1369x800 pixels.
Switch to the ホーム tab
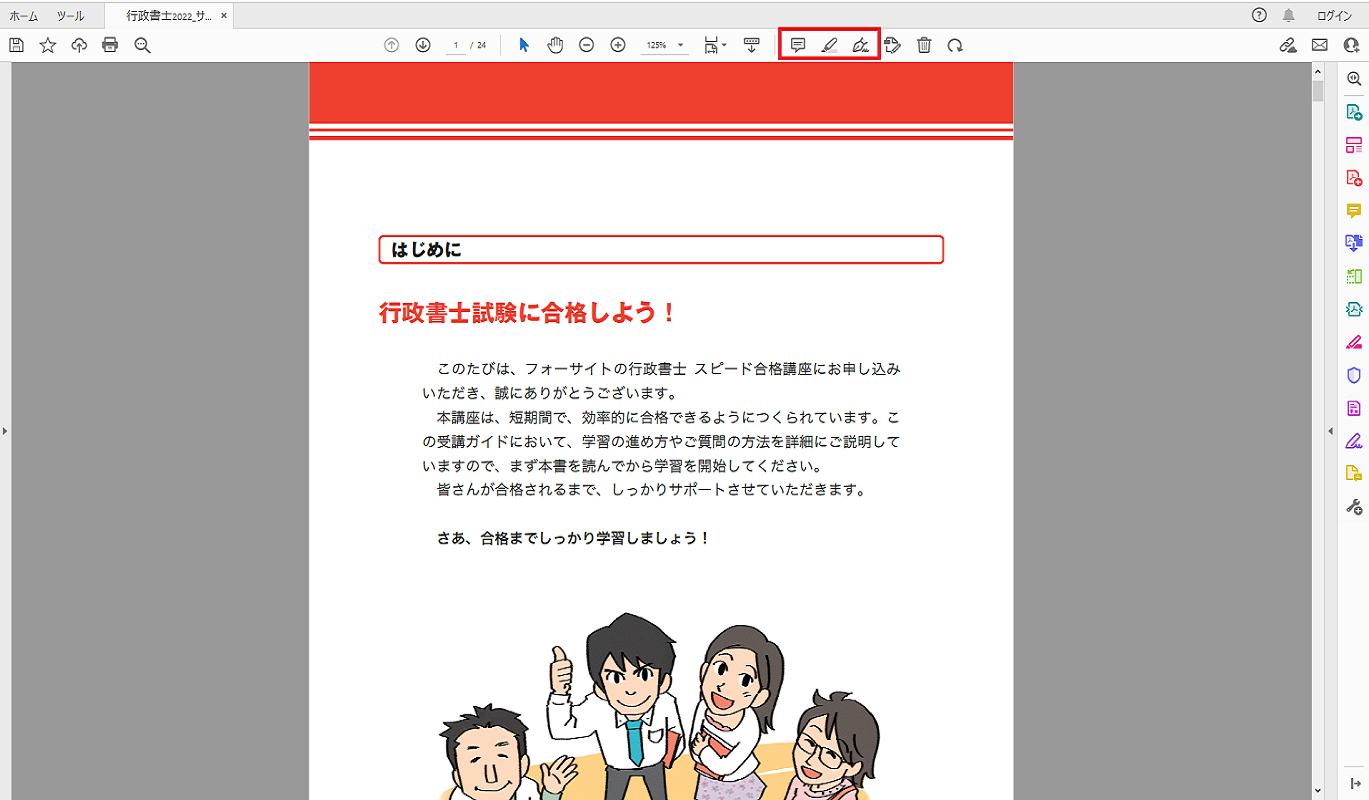tap(24, 16)
